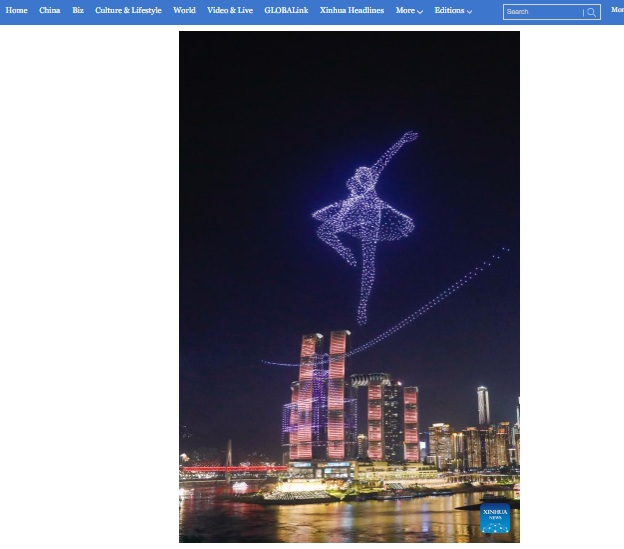Click the Xinhua News watermark logo
624x549 pixels.
tap(494, 517)
